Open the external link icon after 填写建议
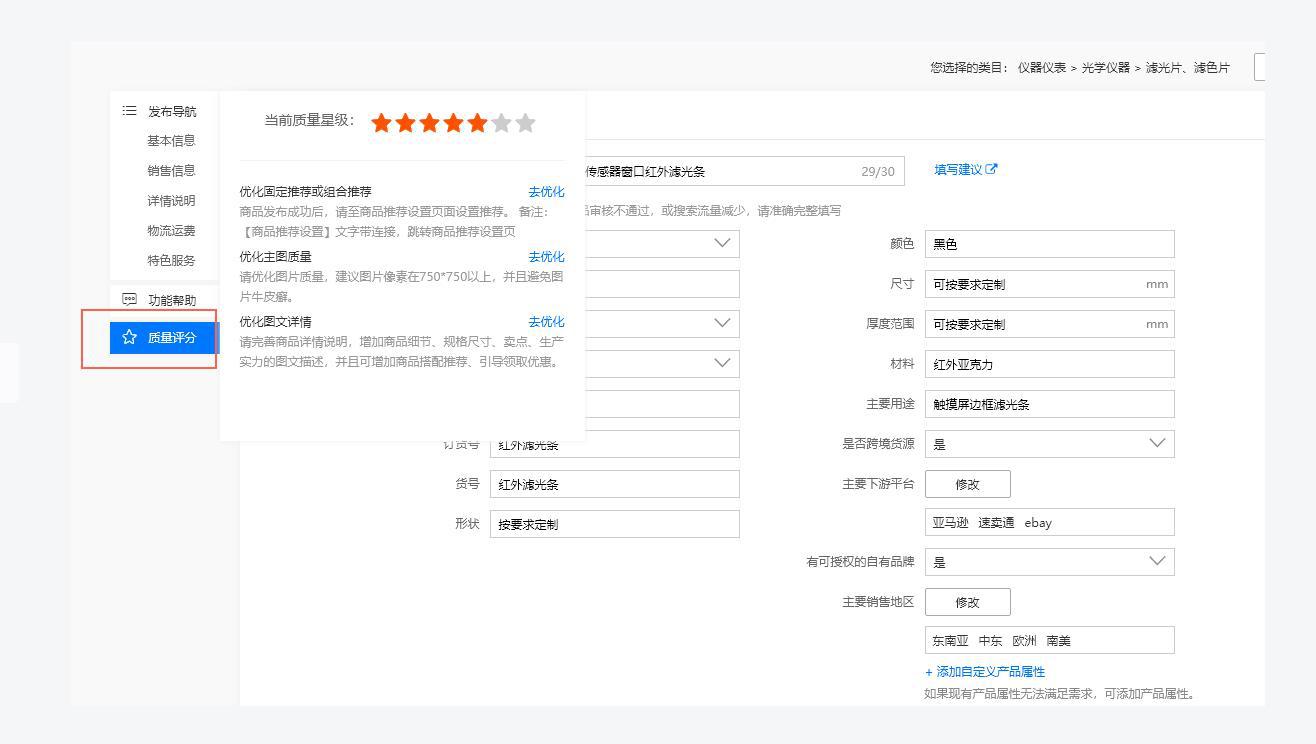 pyautogui.click(x=989, y=168)
